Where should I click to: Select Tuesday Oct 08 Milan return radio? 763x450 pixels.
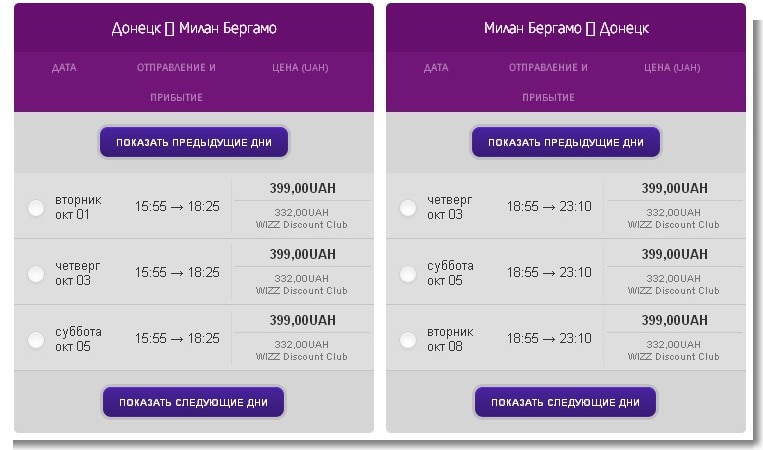408,340
